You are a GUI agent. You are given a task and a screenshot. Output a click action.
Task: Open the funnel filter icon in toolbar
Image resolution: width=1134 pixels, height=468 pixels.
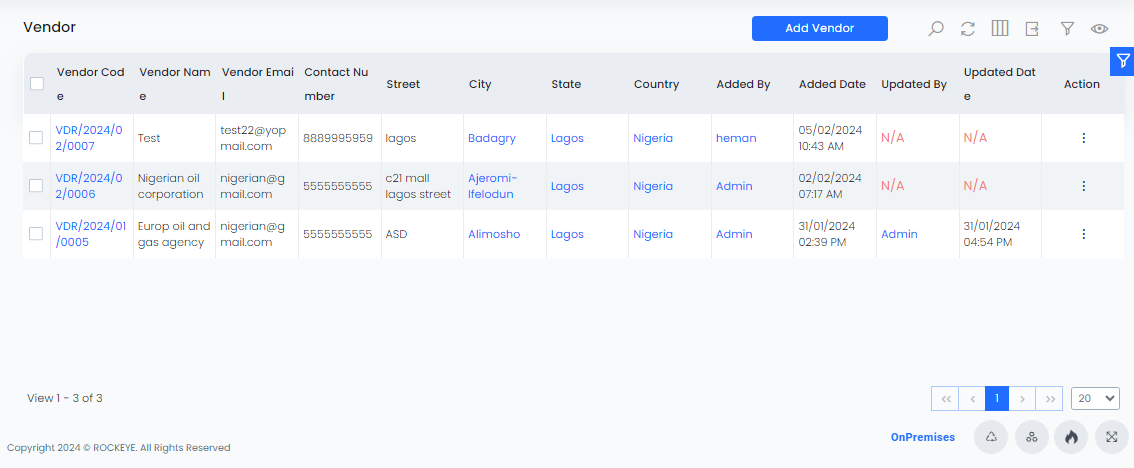(x=1067, y=29)
